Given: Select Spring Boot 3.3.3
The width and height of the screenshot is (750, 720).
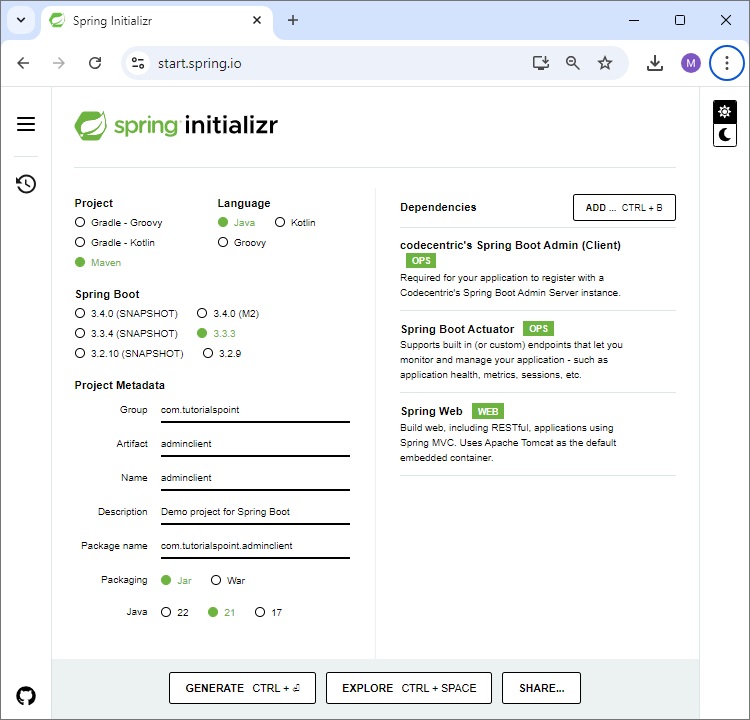Looking at the screenshot, I should coord(216,333).
